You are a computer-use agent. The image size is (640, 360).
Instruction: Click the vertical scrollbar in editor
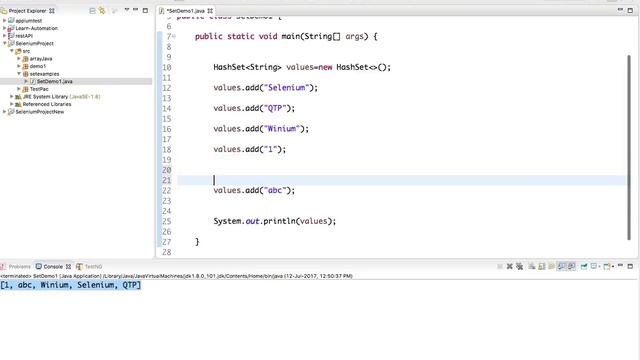coord(629,147)
